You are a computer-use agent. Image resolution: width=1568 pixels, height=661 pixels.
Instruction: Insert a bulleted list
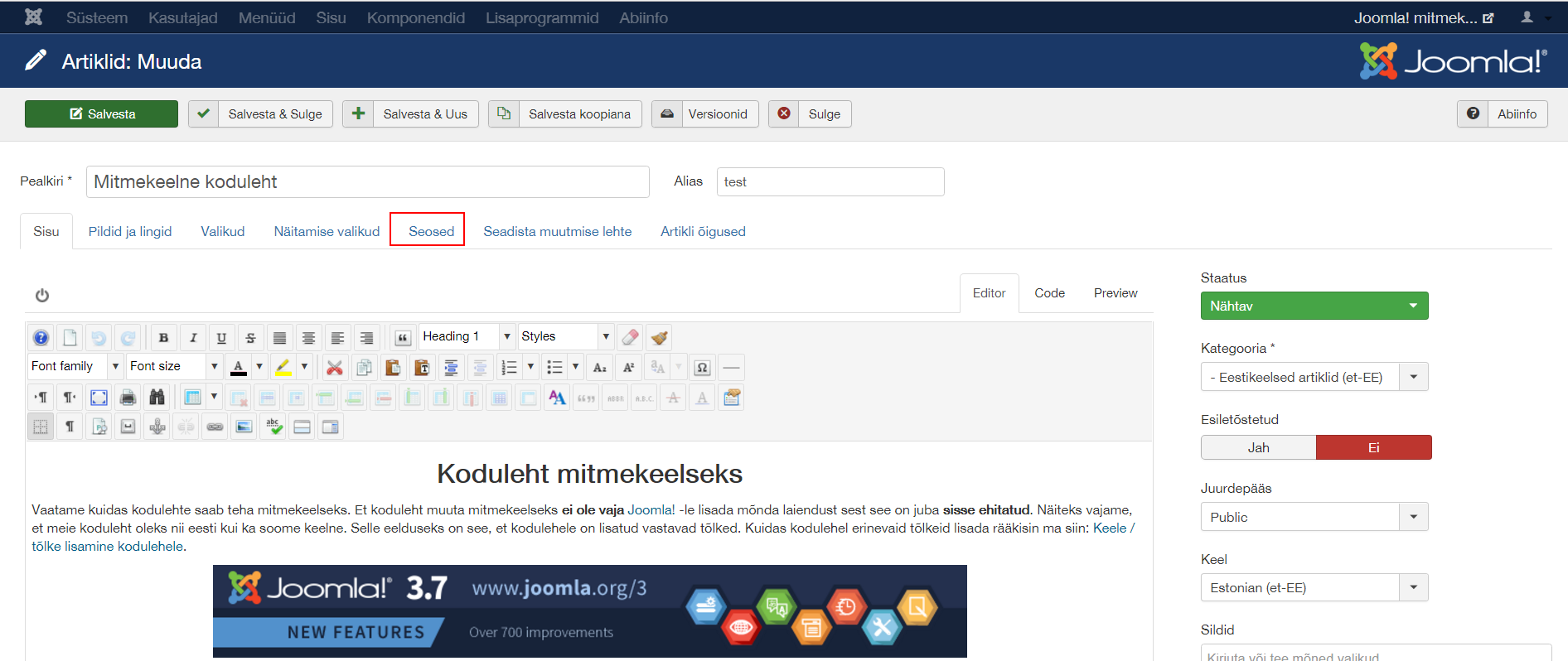554,367
